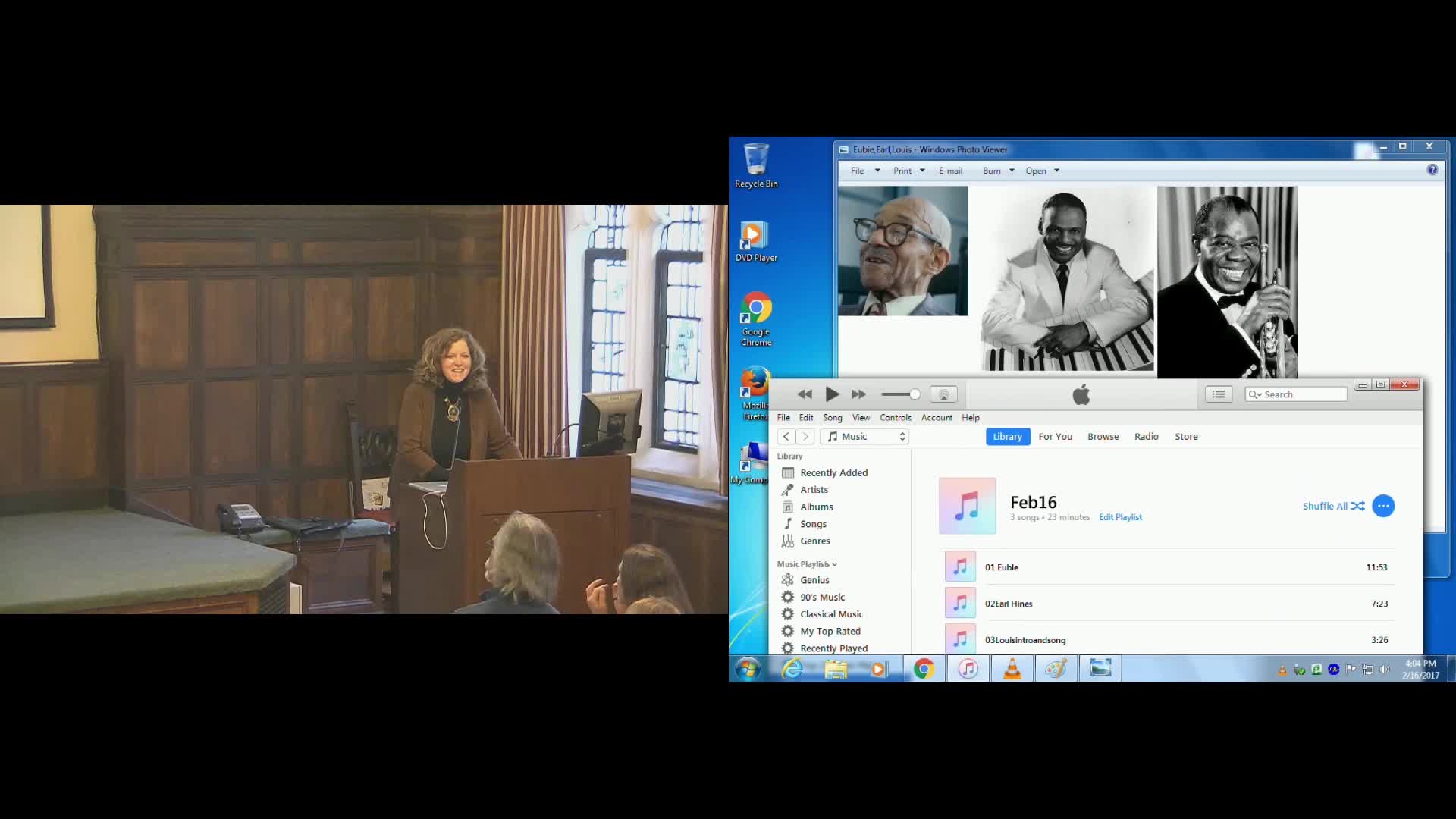Open the iTunes Account menu
Viewport: 1456px width, 819px height.
pos(937,418)
